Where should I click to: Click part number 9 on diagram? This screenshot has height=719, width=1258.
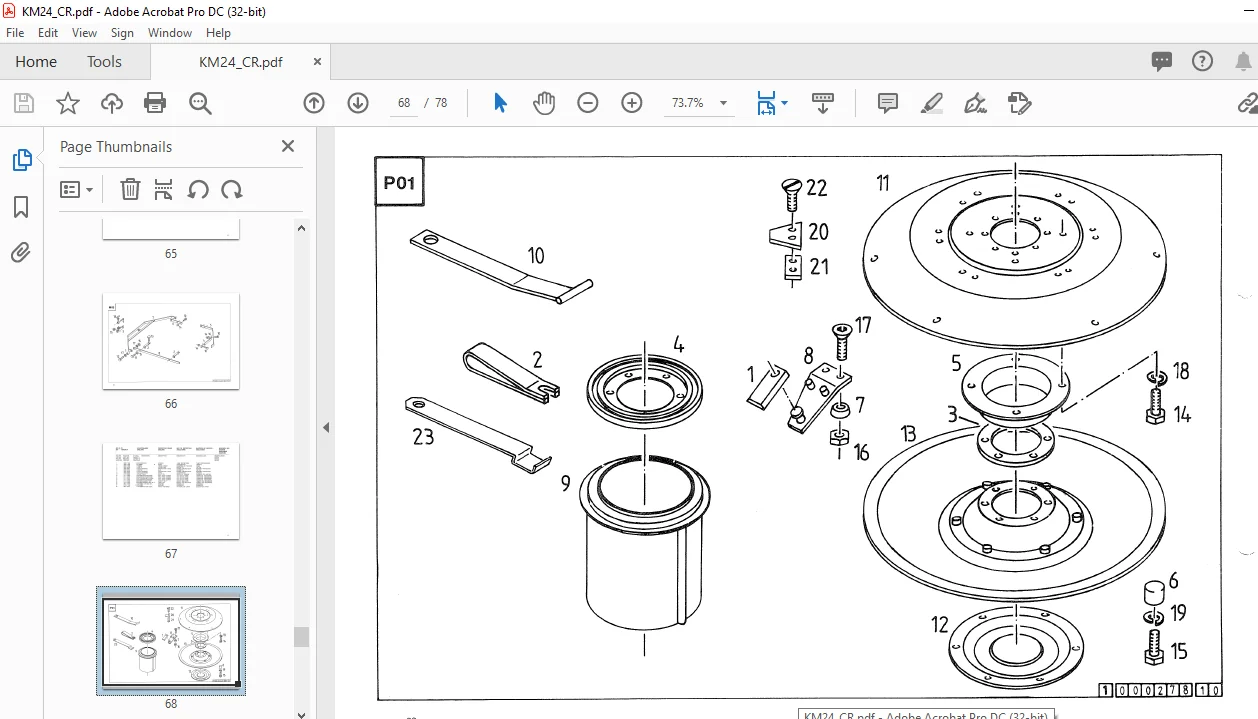click(x=565, y=483)
